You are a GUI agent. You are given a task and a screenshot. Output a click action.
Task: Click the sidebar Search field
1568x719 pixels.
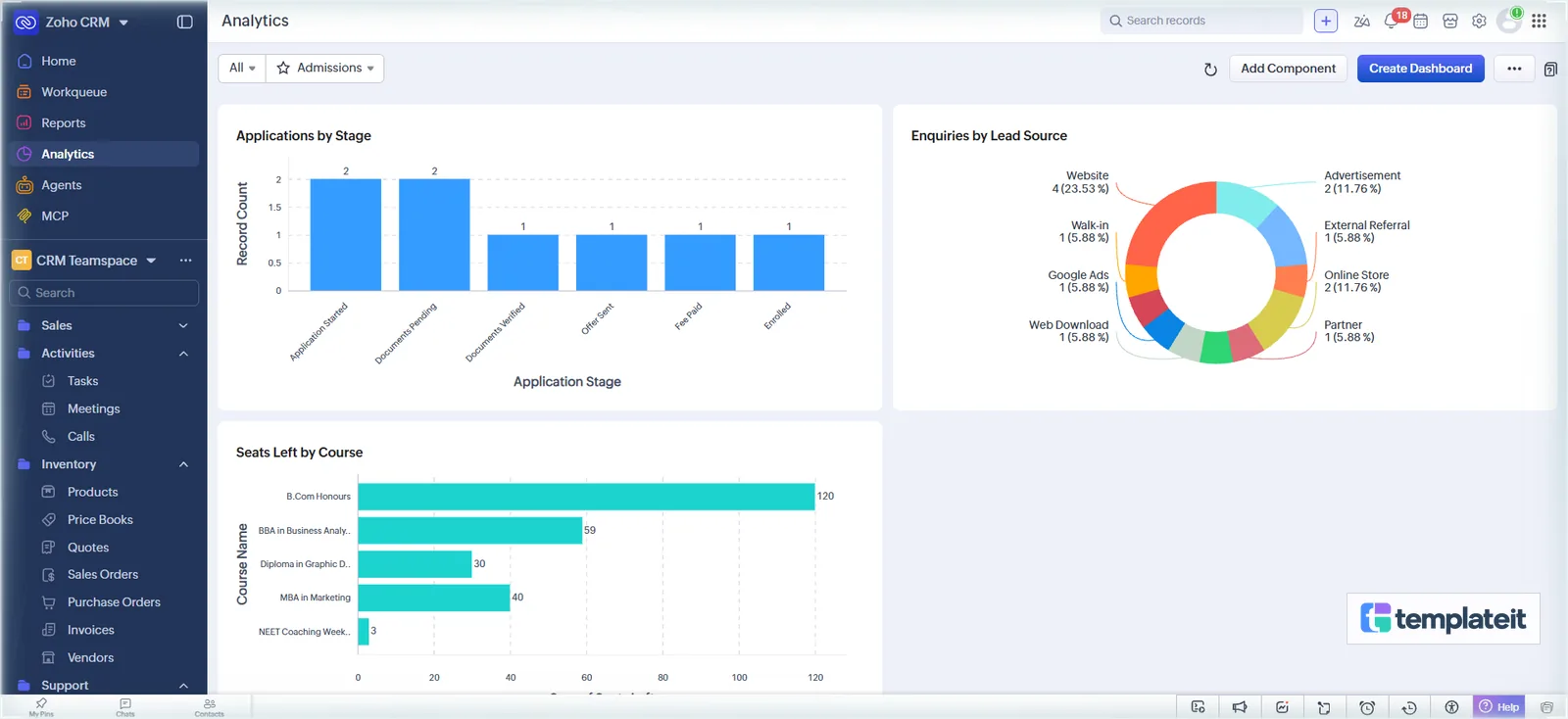(104, 293)
